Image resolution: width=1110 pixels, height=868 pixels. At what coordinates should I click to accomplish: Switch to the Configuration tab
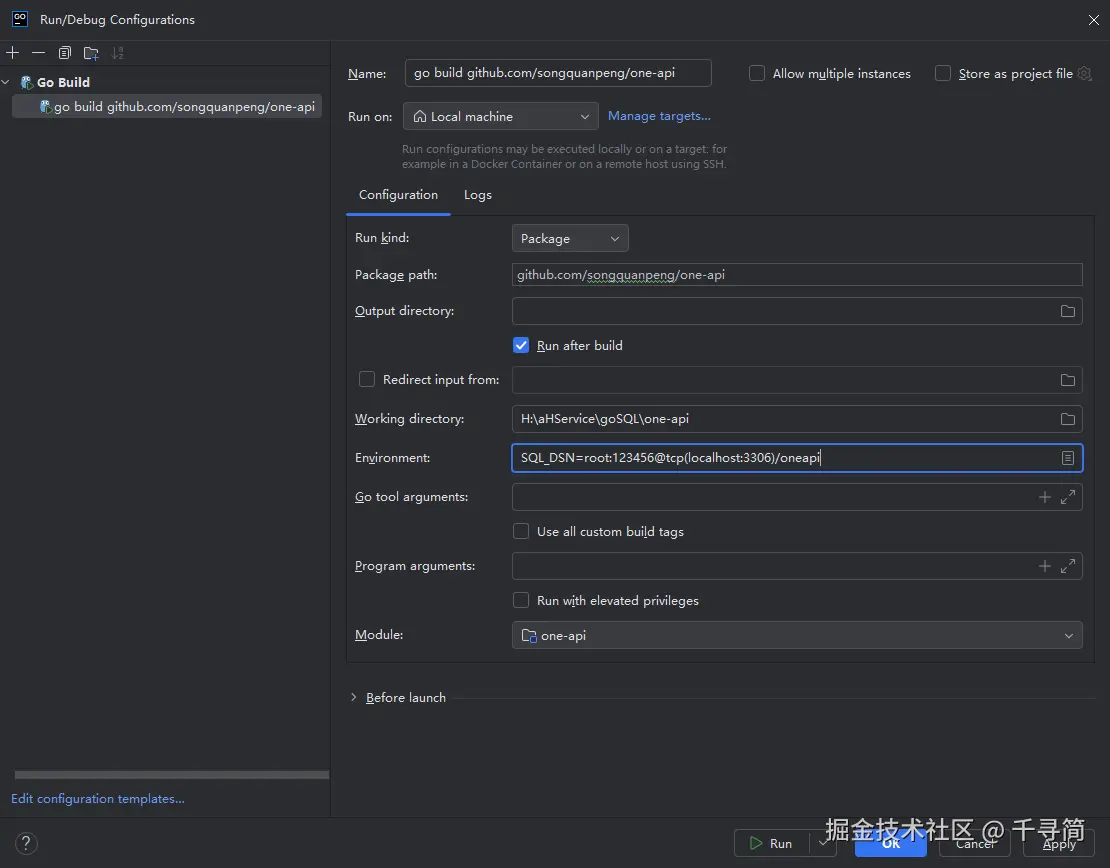pyautogui.click(x=398, y=195)
